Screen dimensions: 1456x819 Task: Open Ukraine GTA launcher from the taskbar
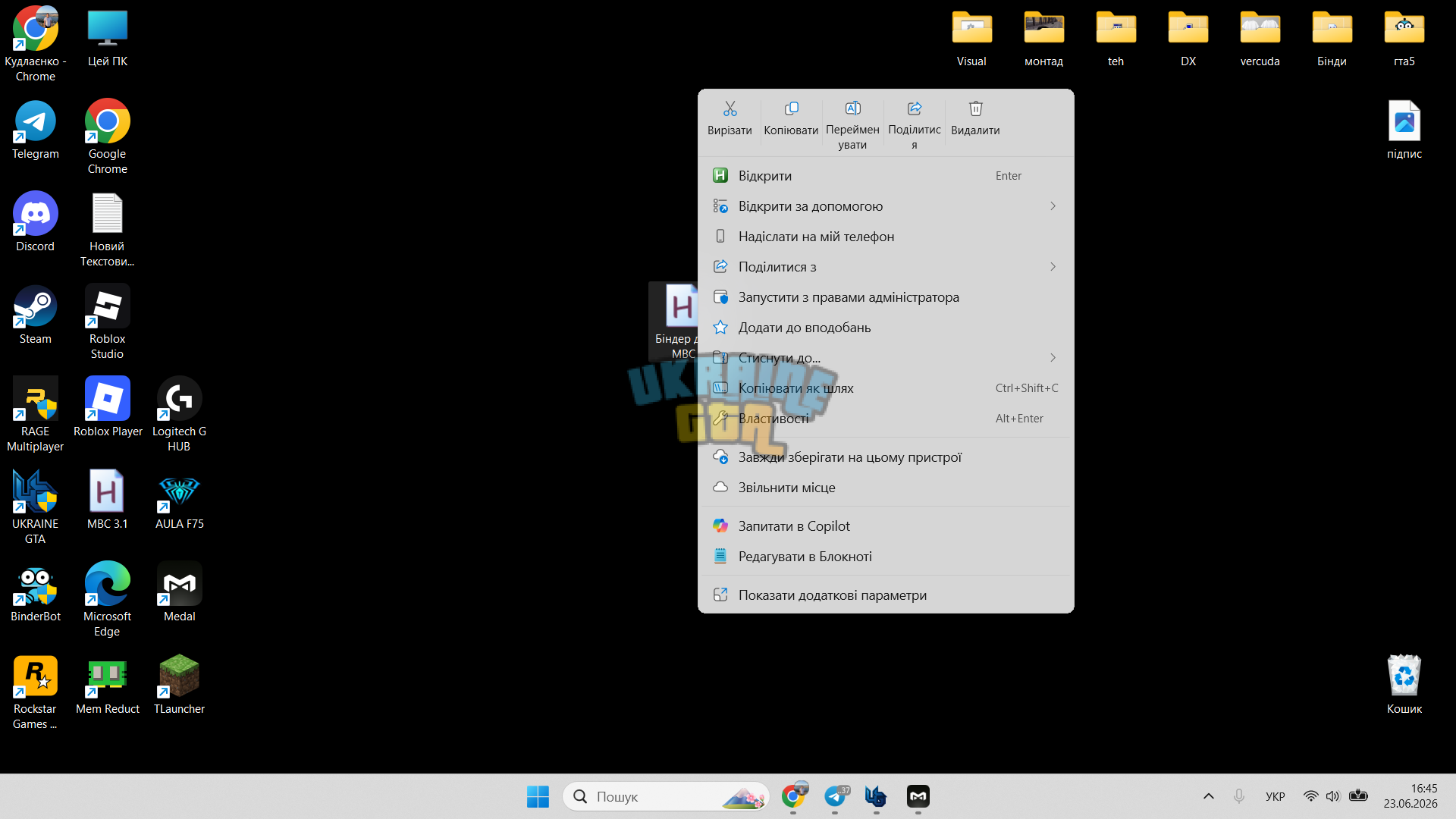coord(877,796)
